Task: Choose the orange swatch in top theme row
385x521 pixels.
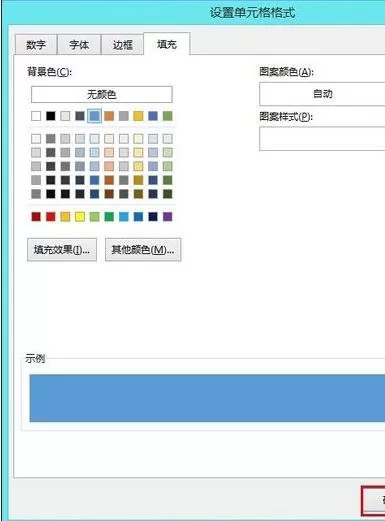Action: 109,116
